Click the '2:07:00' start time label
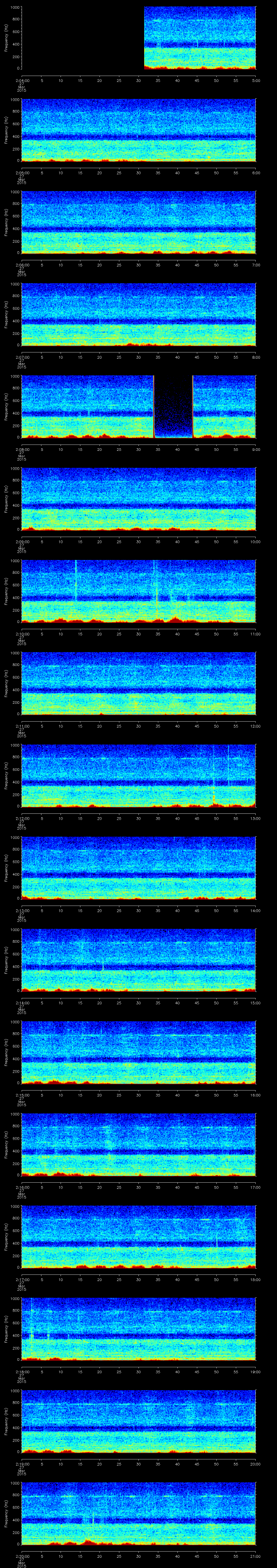Viewport: 277px width, 1568px height. coord(22,357)
